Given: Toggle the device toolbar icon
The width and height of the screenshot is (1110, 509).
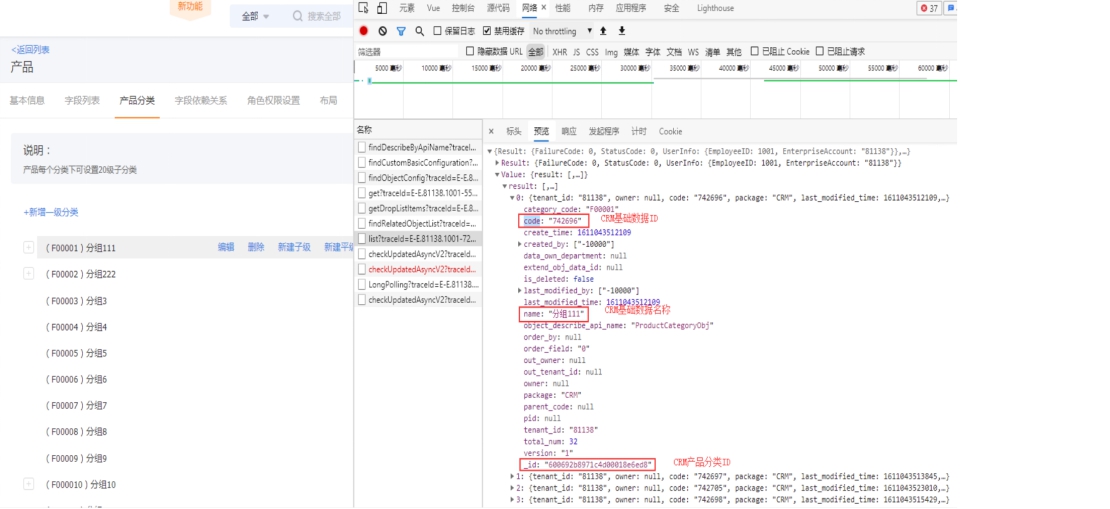Looking at the screenshot, I should 382,8.
